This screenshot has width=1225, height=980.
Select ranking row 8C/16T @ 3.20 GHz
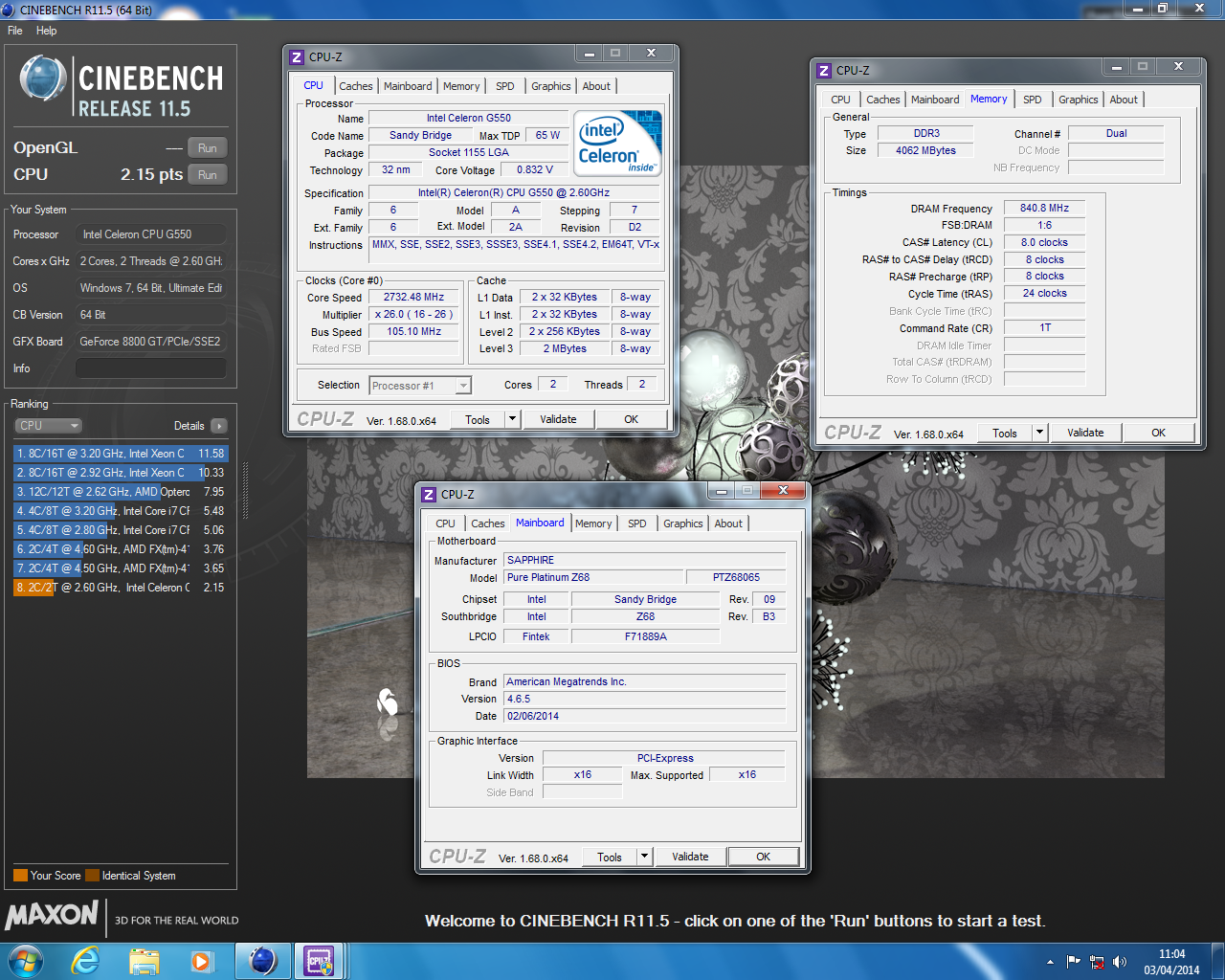121,454
